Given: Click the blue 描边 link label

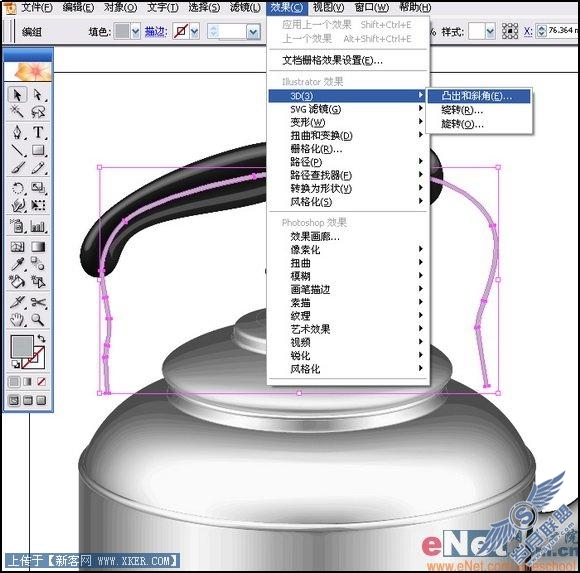Looking at the screenshot, I should tap(156, 32).
